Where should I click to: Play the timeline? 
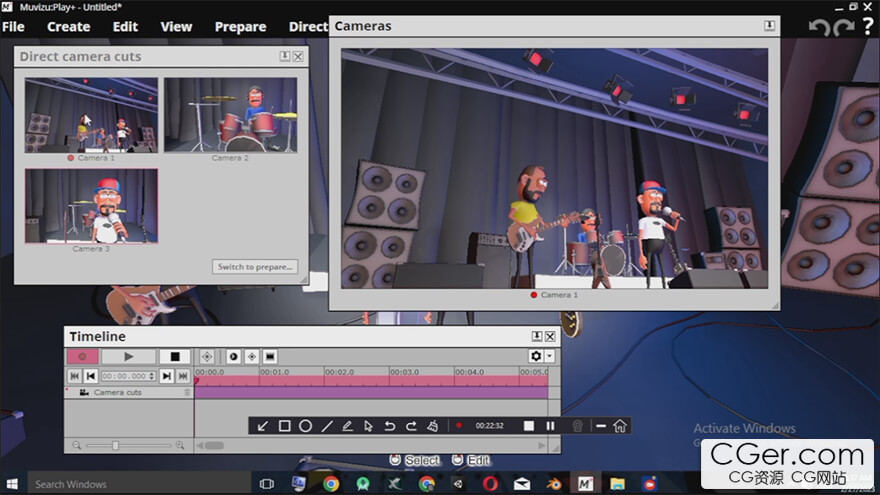pyautogui.click(x=128, y=356)
